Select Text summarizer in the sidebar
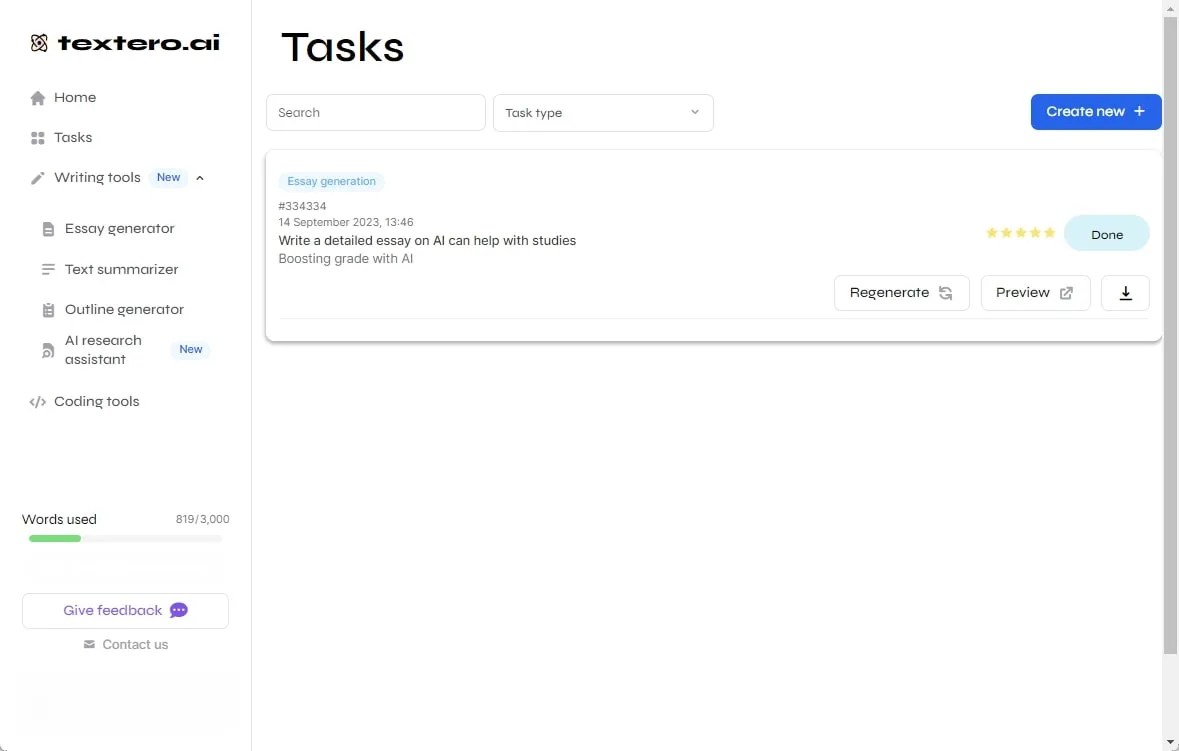Viewport: 1179px width, 751px height. tap(121, 270)
